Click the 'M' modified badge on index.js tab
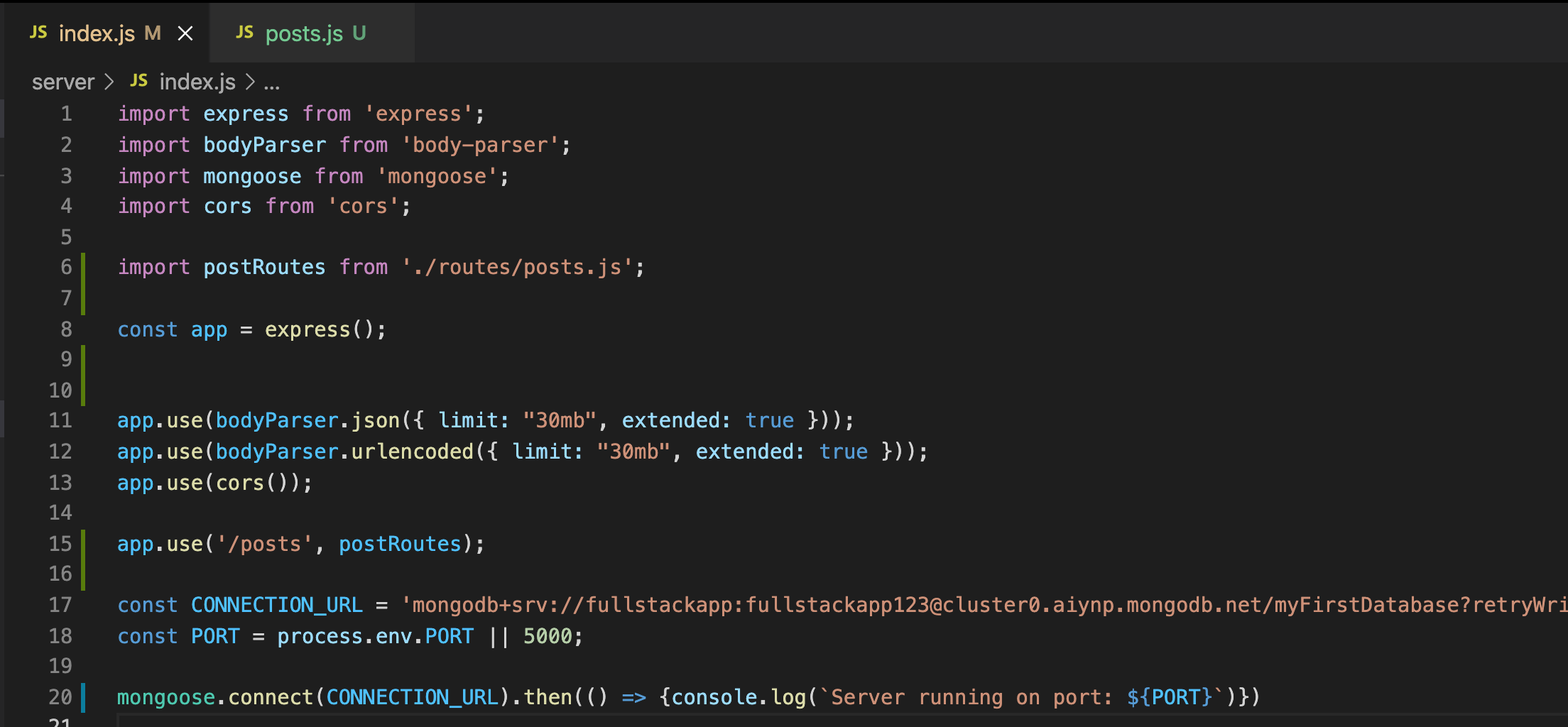Screen dimensions: 1568x727 click(153, 33)
